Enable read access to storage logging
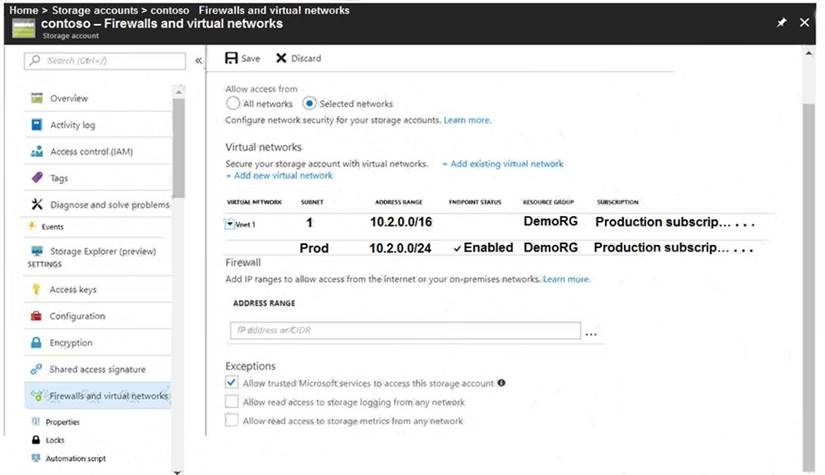Viewport: 825px width, 475px height. pos(232,402)
